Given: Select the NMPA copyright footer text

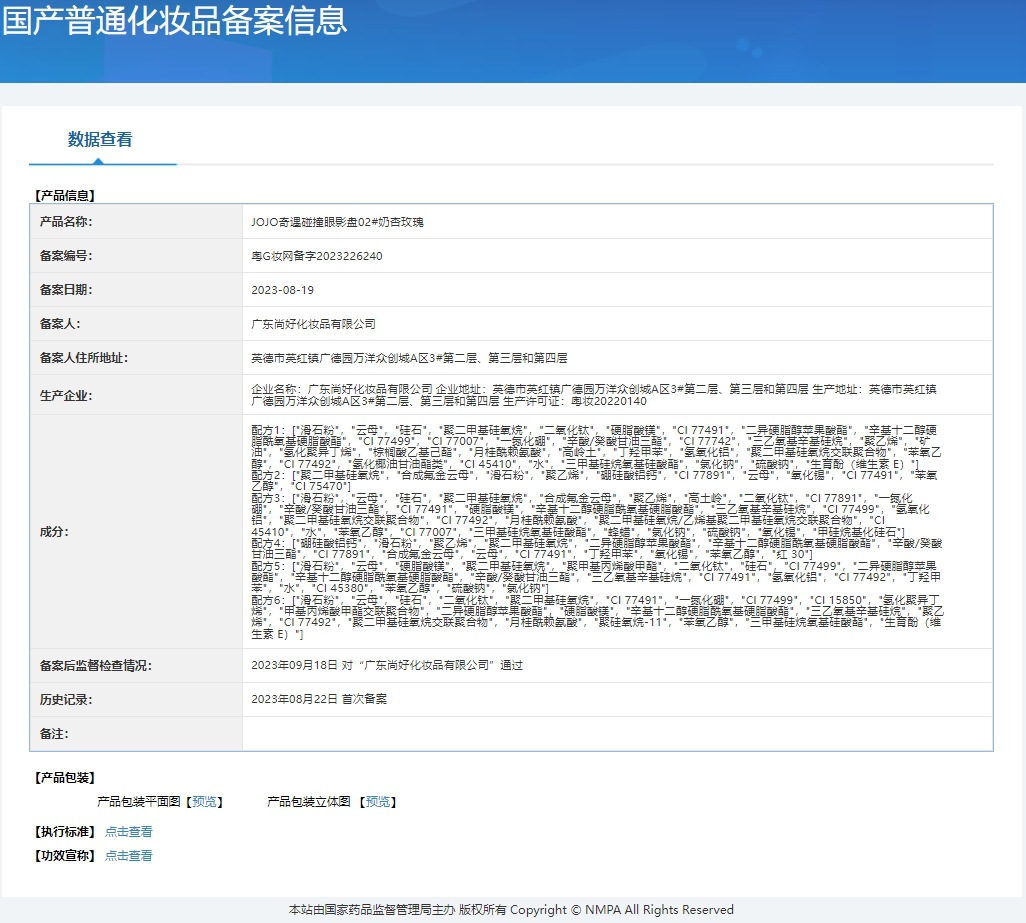Looking at the screenshot, I should click(511, 909).
